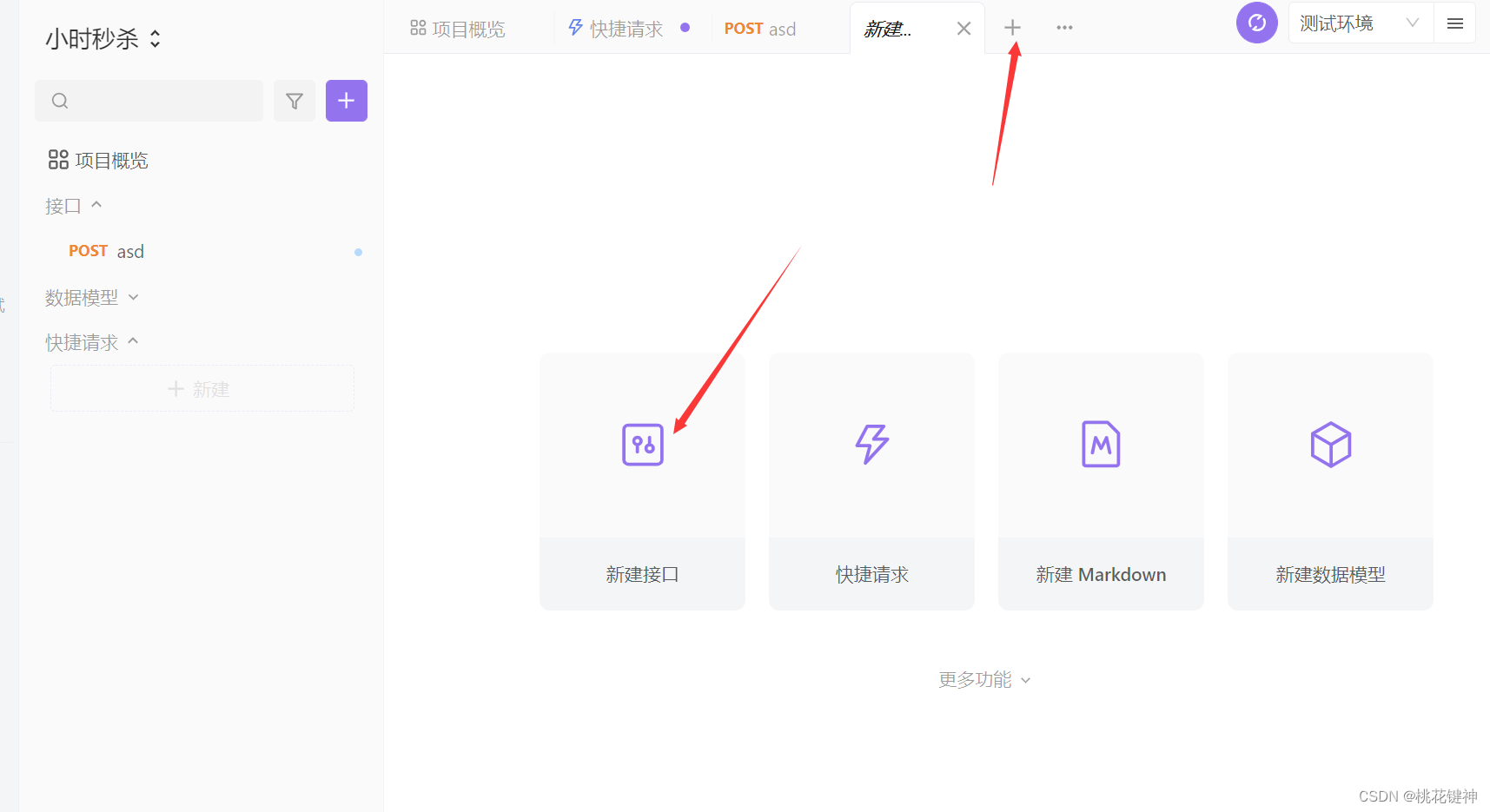Add a new tab with plus icon
Image resolution: width=1490 pixels, height=812 pixels.
1012,28
